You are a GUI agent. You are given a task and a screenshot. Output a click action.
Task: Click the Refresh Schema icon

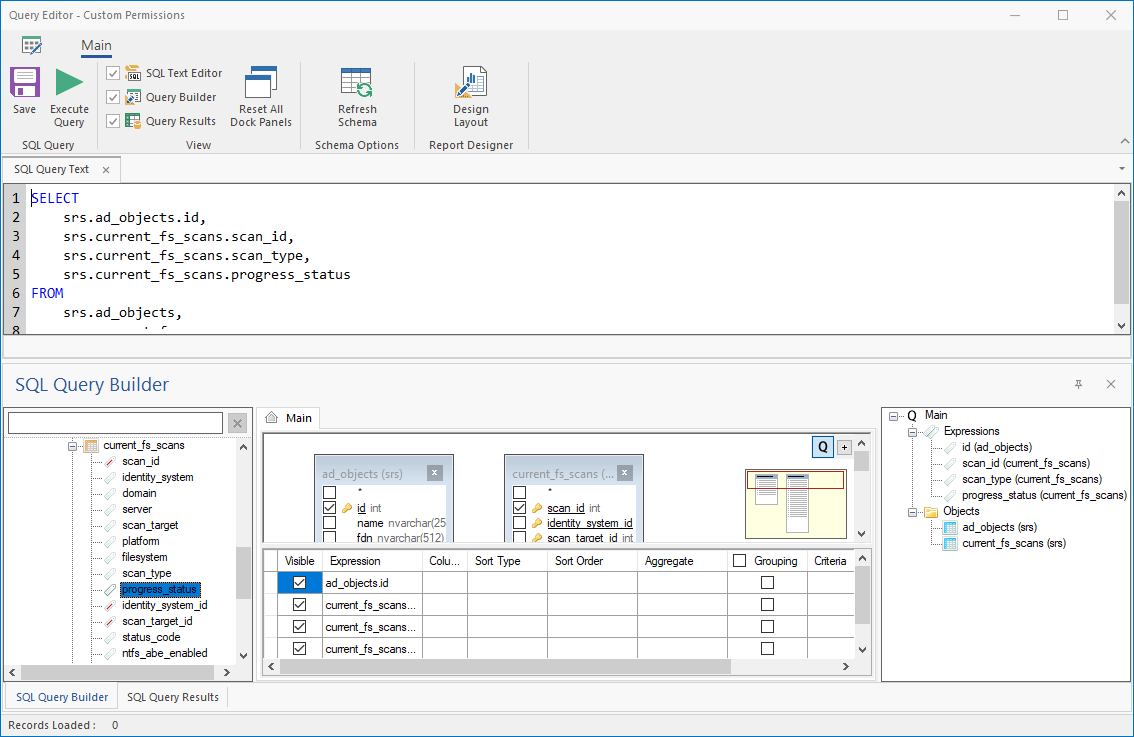(357, 84)
